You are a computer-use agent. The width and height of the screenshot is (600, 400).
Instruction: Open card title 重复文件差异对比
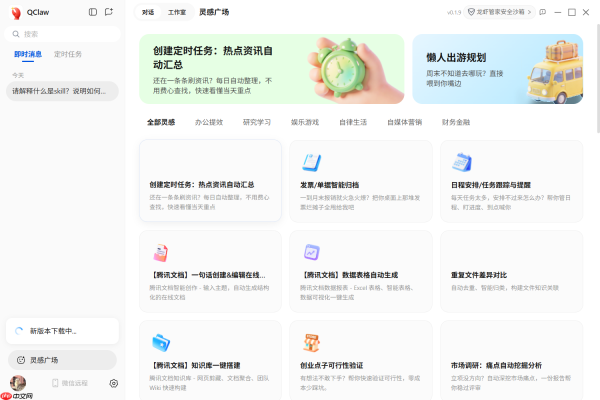pyautogui.click(x=479, y=275)
